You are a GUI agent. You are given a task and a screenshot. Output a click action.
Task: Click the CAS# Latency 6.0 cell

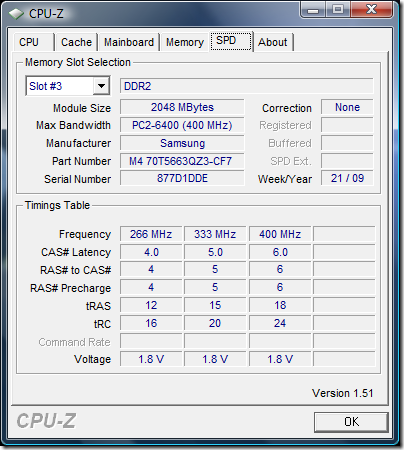[x=280, y=252]
